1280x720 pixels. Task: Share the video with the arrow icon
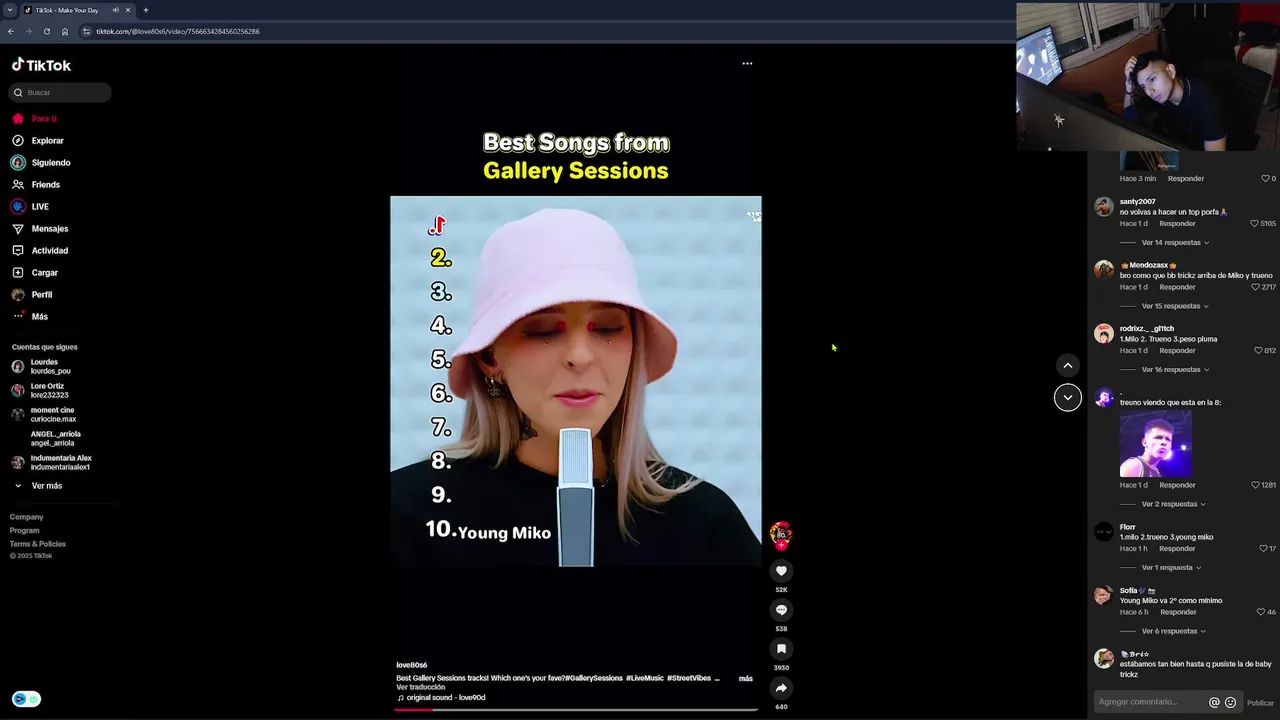[x=781, y=688]
